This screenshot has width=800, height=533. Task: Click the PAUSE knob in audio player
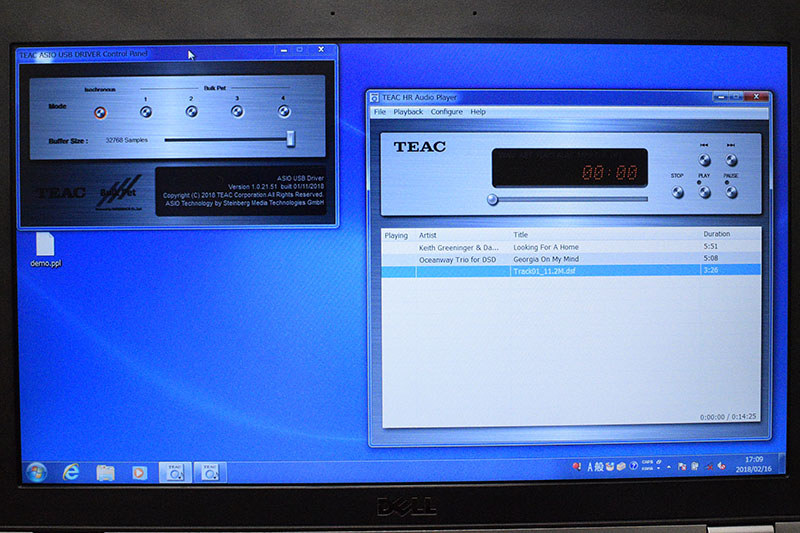(x=731, y=192)
